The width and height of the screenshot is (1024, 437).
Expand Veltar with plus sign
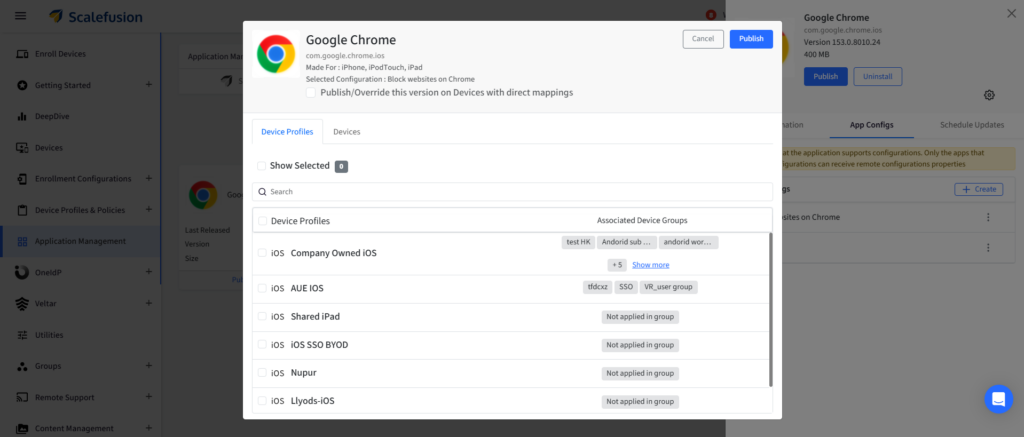(x=148, y=303)
